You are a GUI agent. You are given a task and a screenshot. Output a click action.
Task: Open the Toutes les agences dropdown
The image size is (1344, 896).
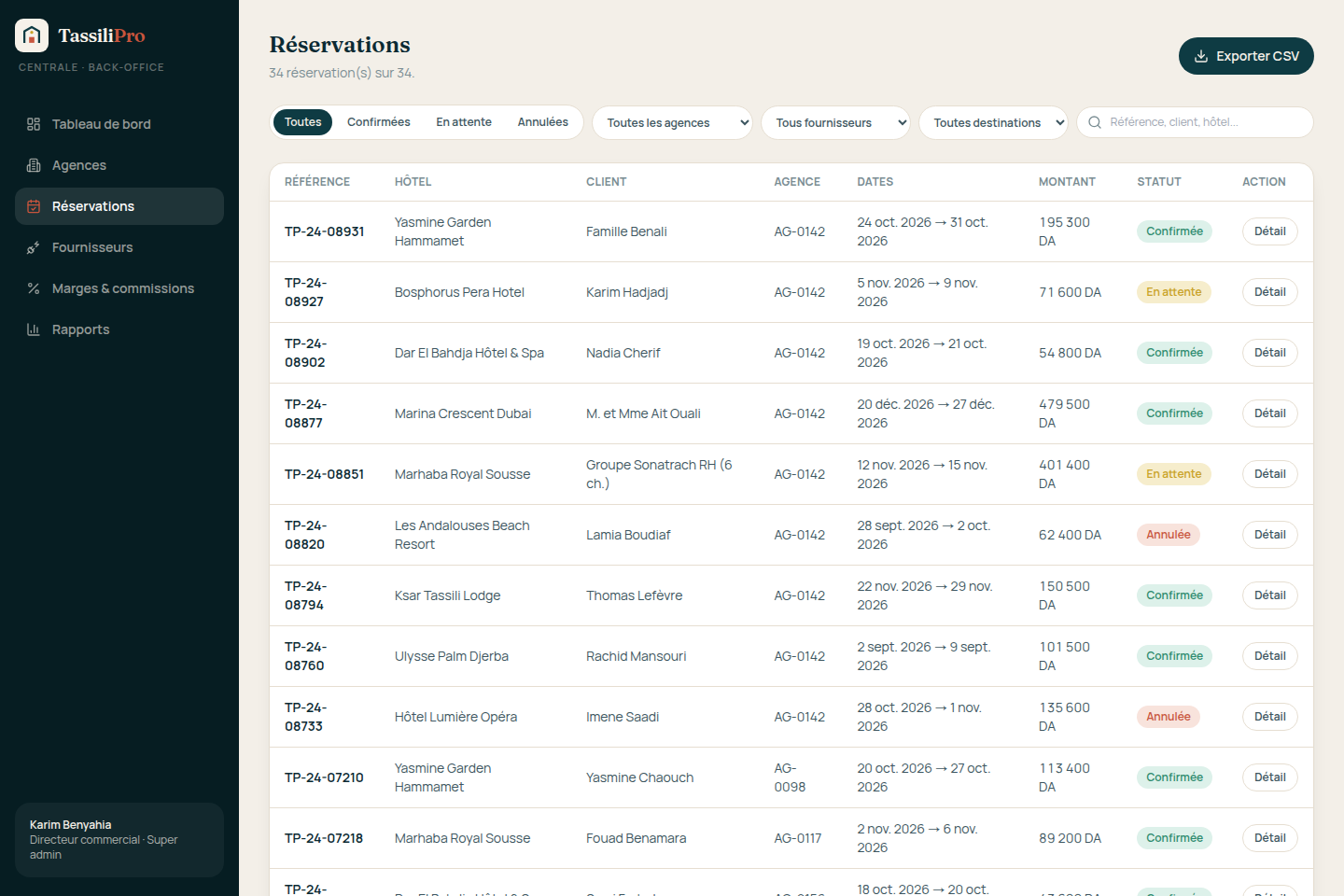click(672, 122)
